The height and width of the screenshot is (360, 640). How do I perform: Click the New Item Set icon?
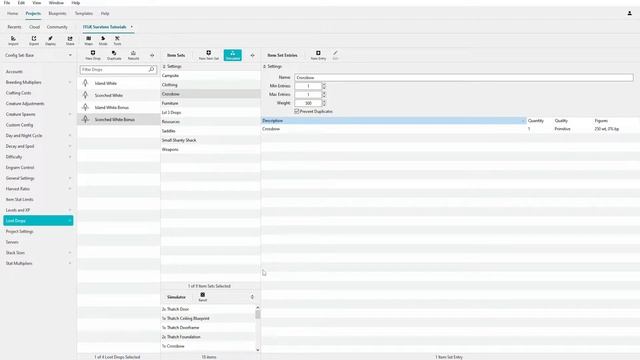click(209, 55)
